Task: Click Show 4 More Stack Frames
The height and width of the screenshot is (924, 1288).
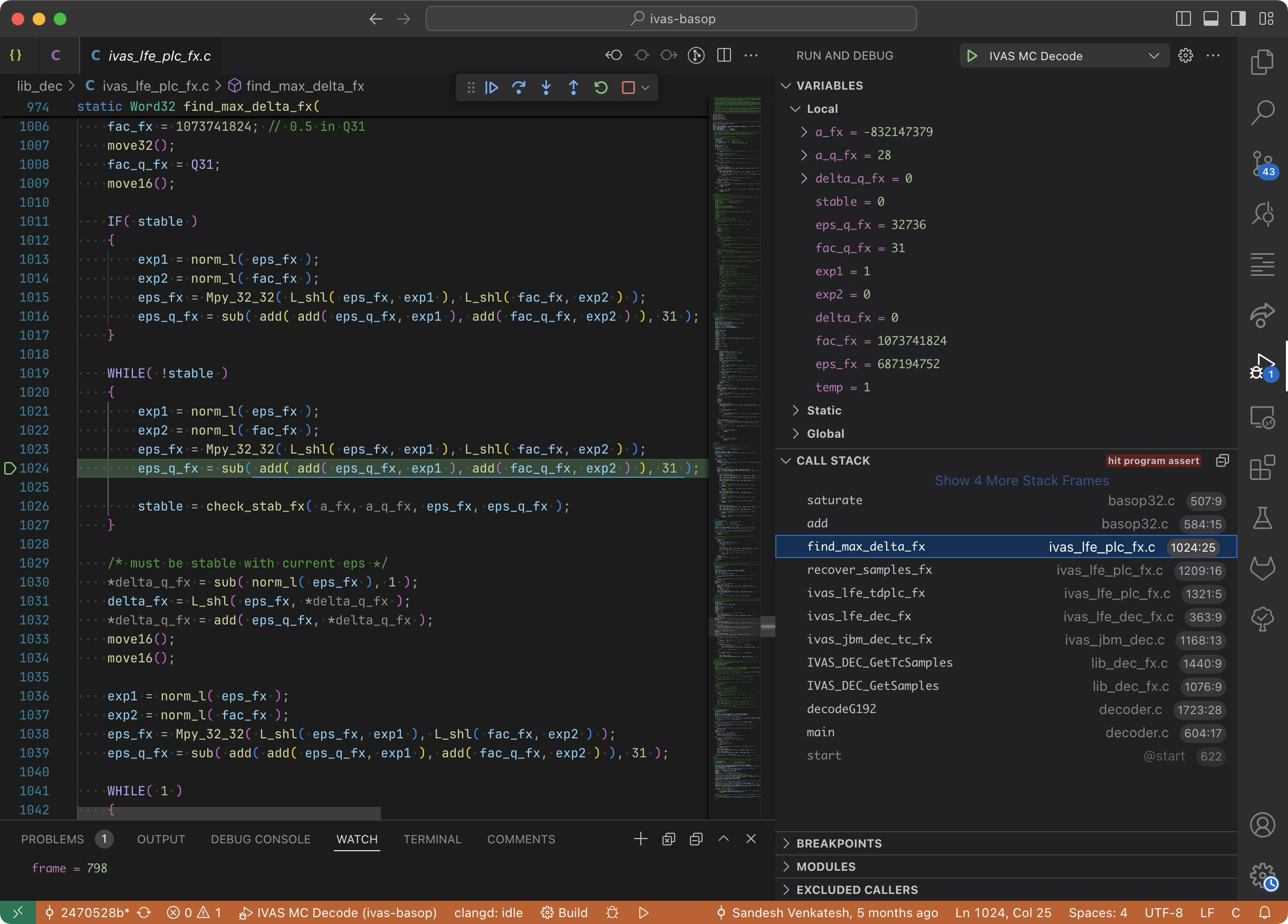Action: [1021, 480]
